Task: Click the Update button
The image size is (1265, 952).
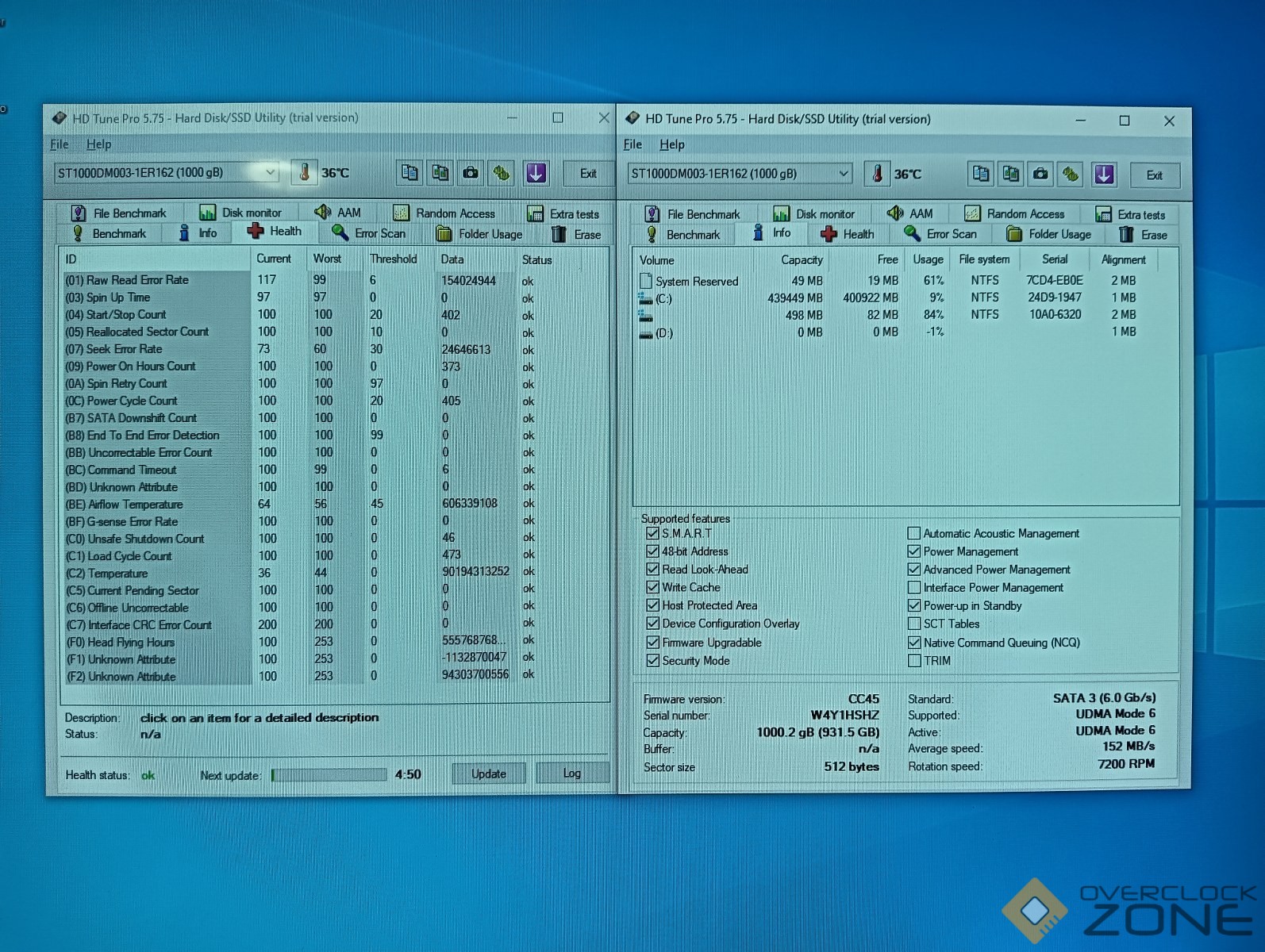Action: (489, 773)
